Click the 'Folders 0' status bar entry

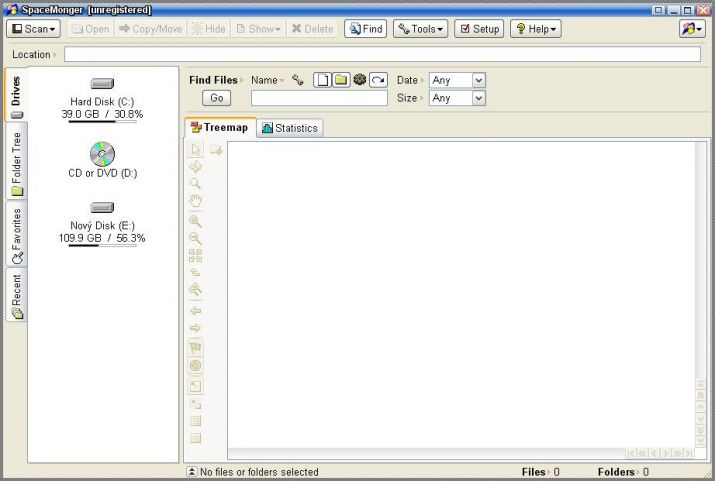(623, 472)
